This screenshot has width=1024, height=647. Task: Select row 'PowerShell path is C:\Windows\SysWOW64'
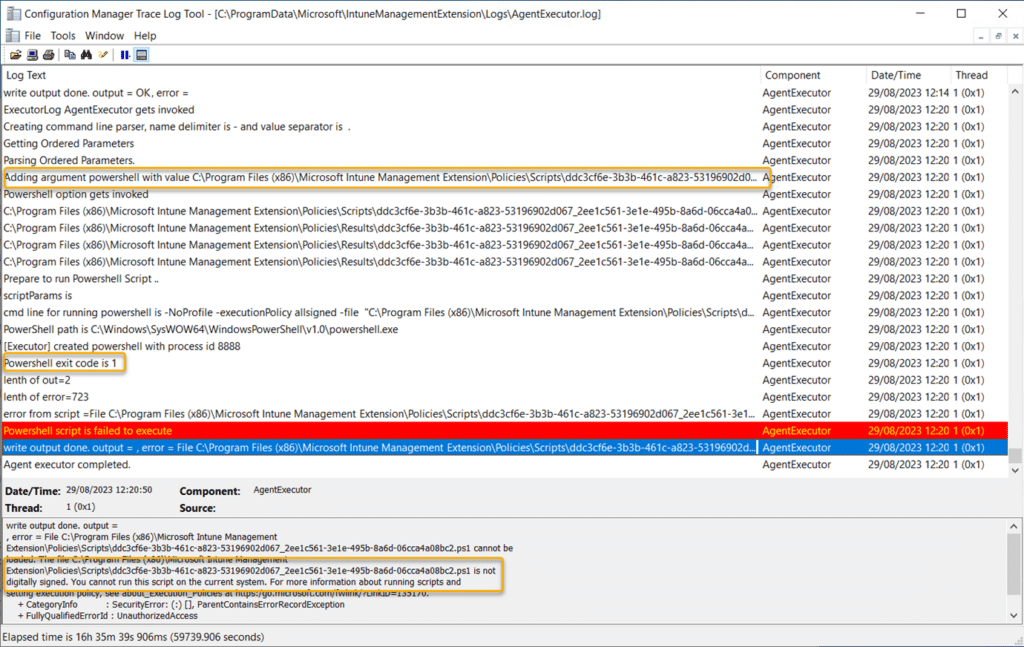tap(505, 330)
